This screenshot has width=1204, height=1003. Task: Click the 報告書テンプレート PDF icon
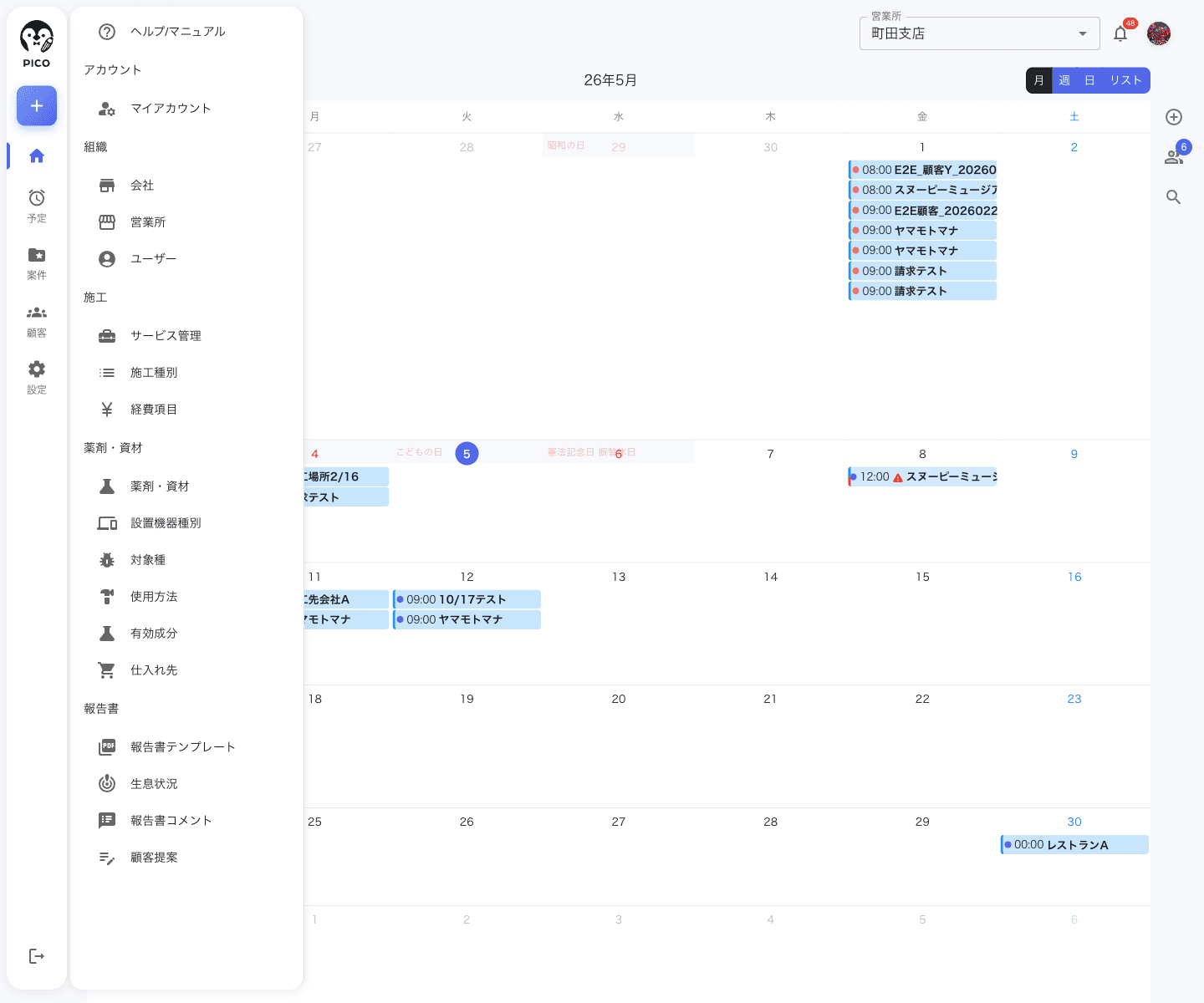[x=107, y=747]
